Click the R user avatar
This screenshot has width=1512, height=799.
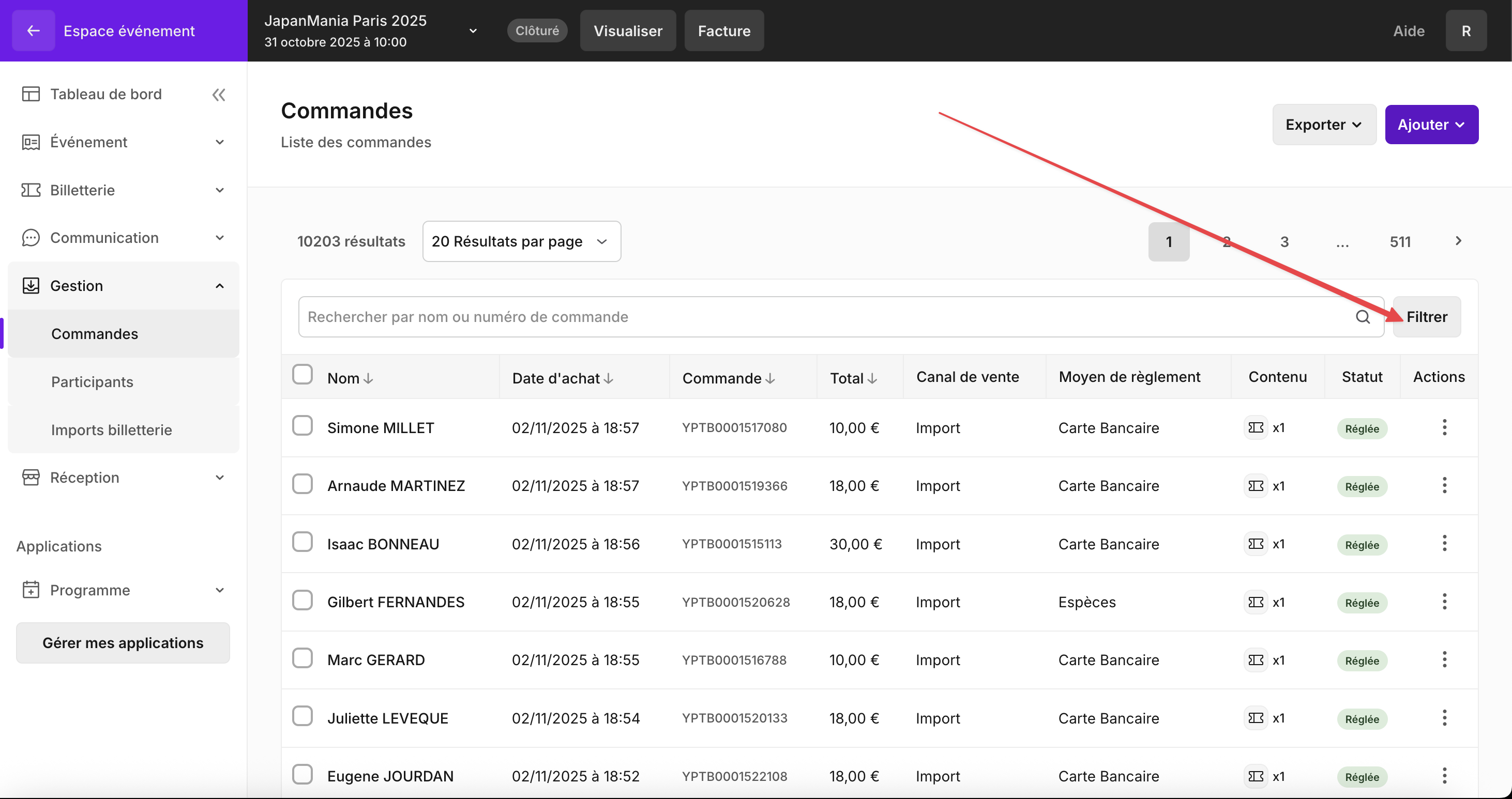1465,30
